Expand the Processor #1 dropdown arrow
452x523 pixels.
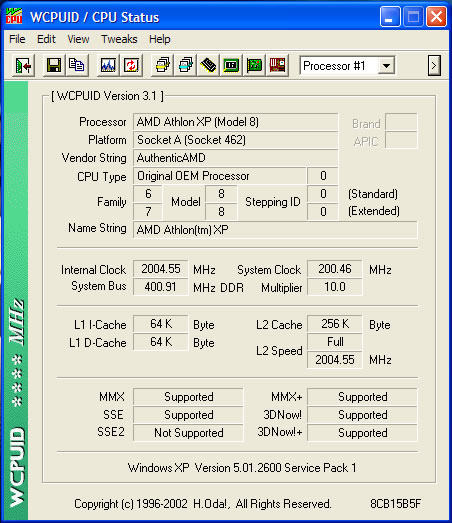386,65
